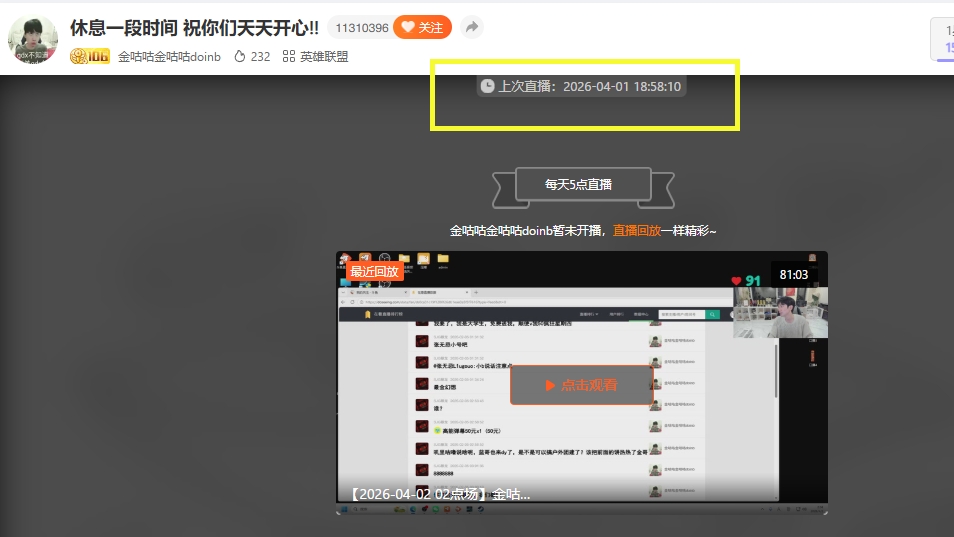Click the 最近回放 orange tag
This screenshot has width=954, height=537.
(x=374, y=271)
